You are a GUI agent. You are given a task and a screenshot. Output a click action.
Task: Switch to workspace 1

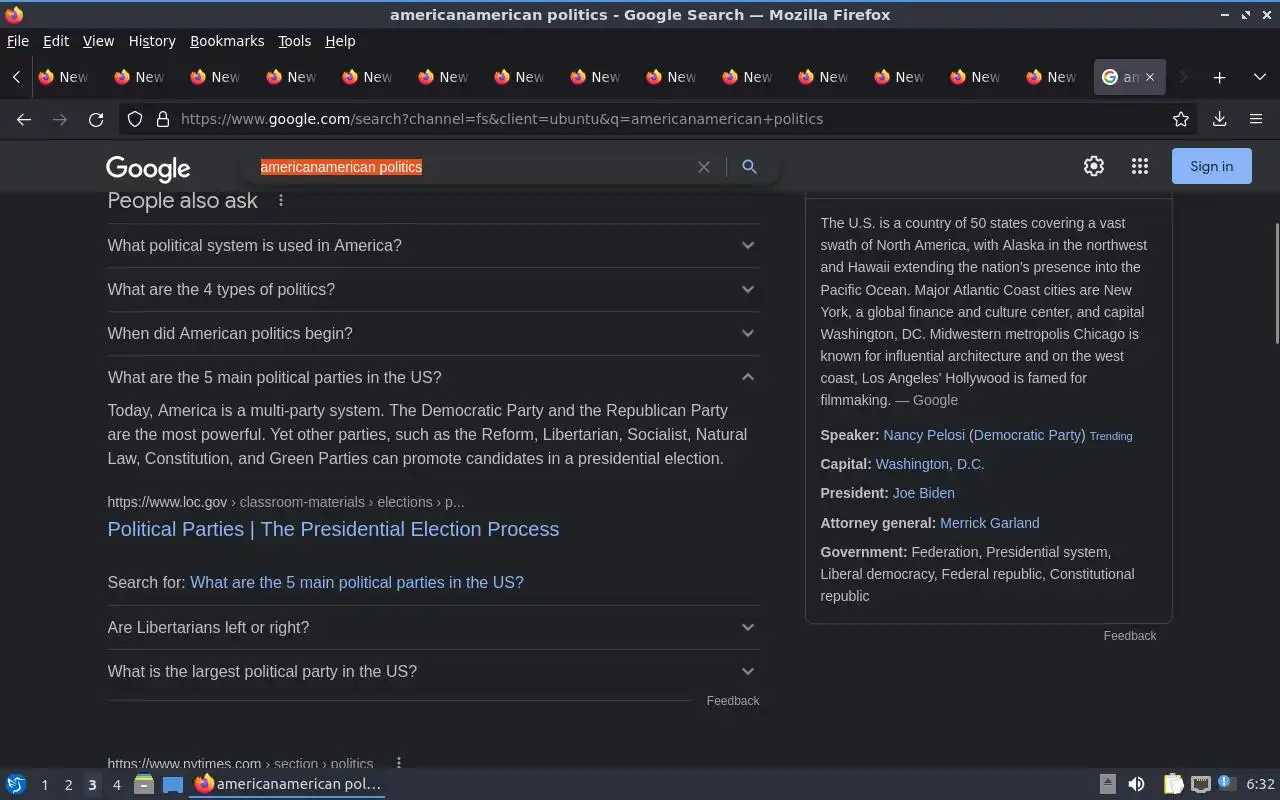pyautogui.click(x=44, y=785)
